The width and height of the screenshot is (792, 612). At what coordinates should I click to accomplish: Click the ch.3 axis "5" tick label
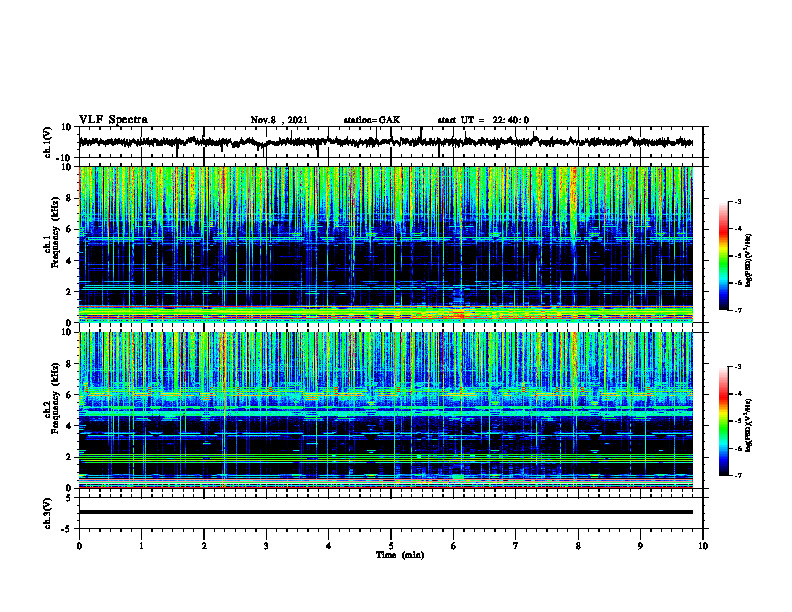[70, 498]
